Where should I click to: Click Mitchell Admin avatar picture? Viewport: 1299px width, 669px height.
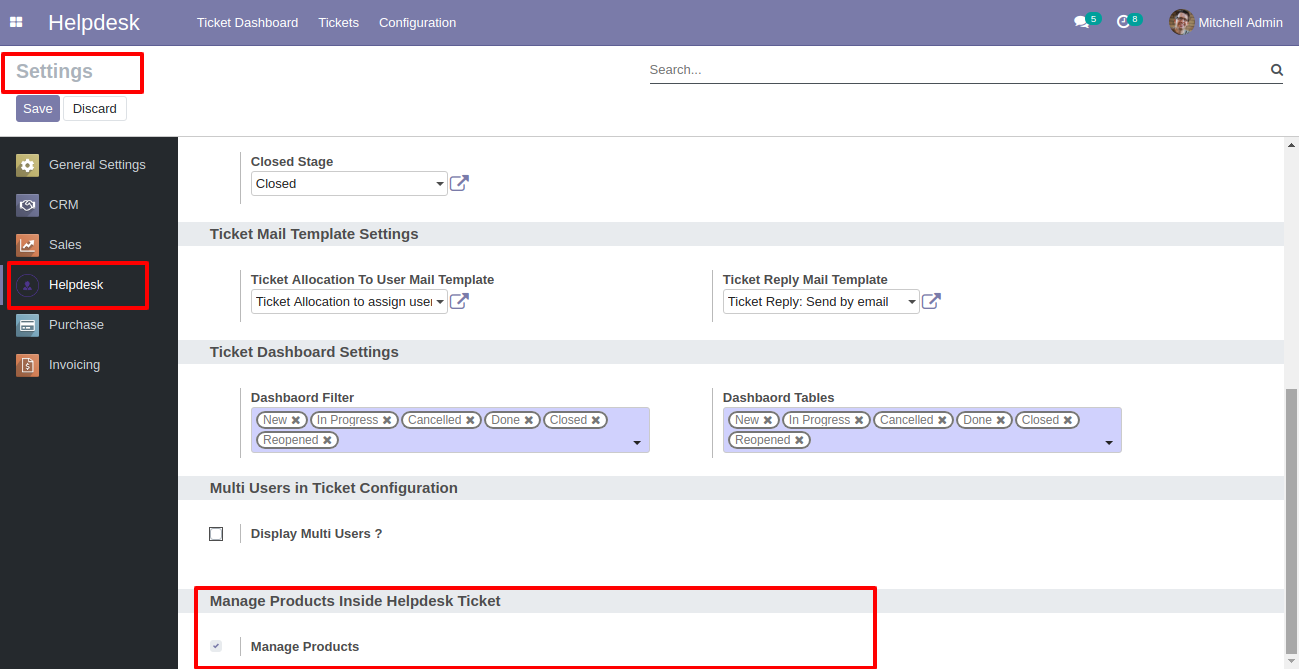(1182, 22)
